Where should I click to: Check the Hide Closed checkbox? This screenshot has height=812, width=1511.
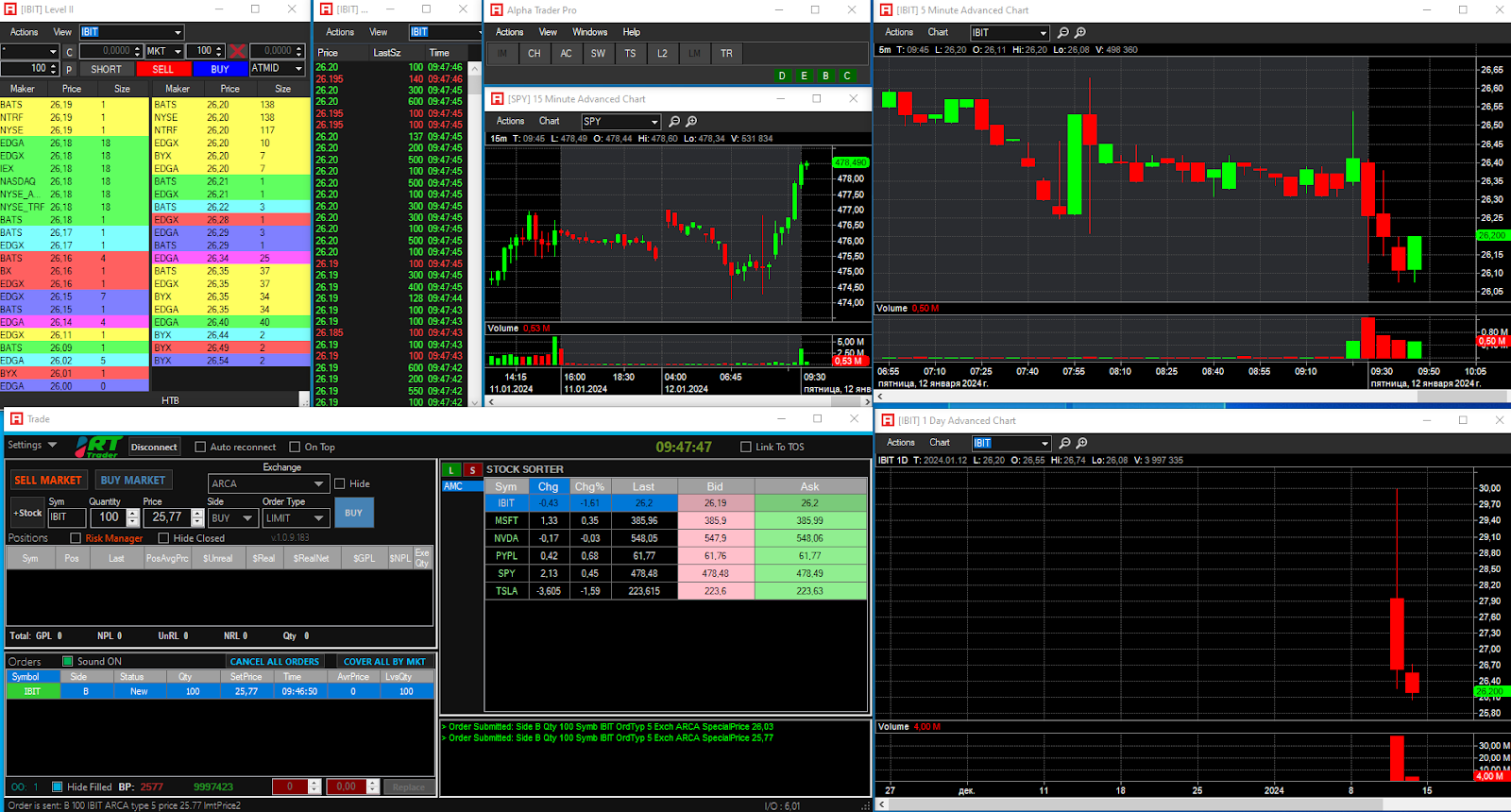tap(163, 538)
